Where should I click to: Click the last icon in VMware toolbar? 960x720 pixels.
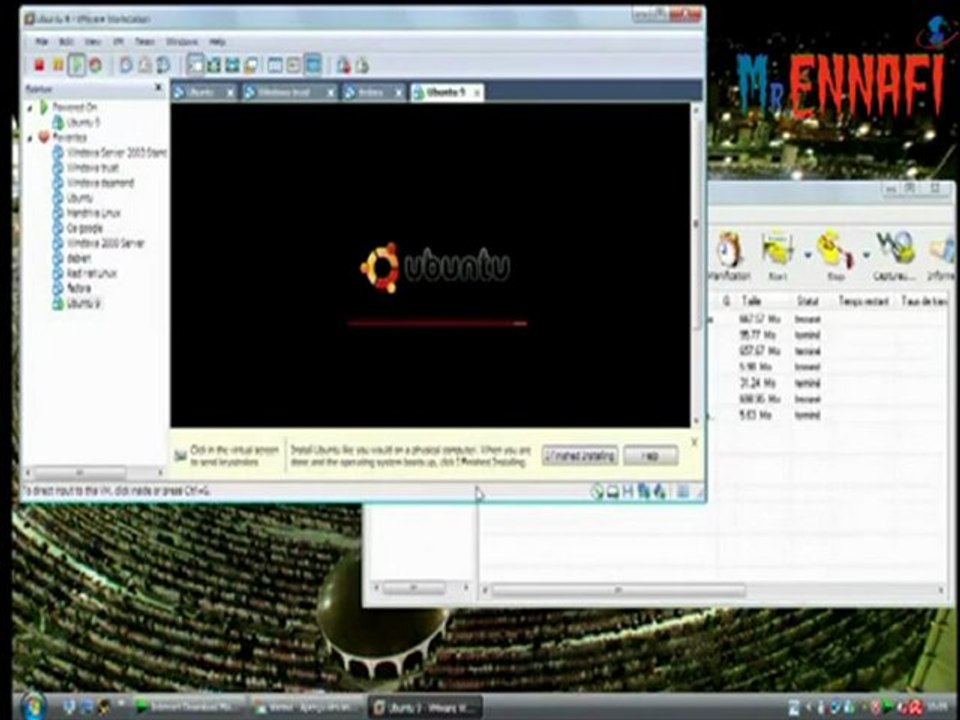362,64
